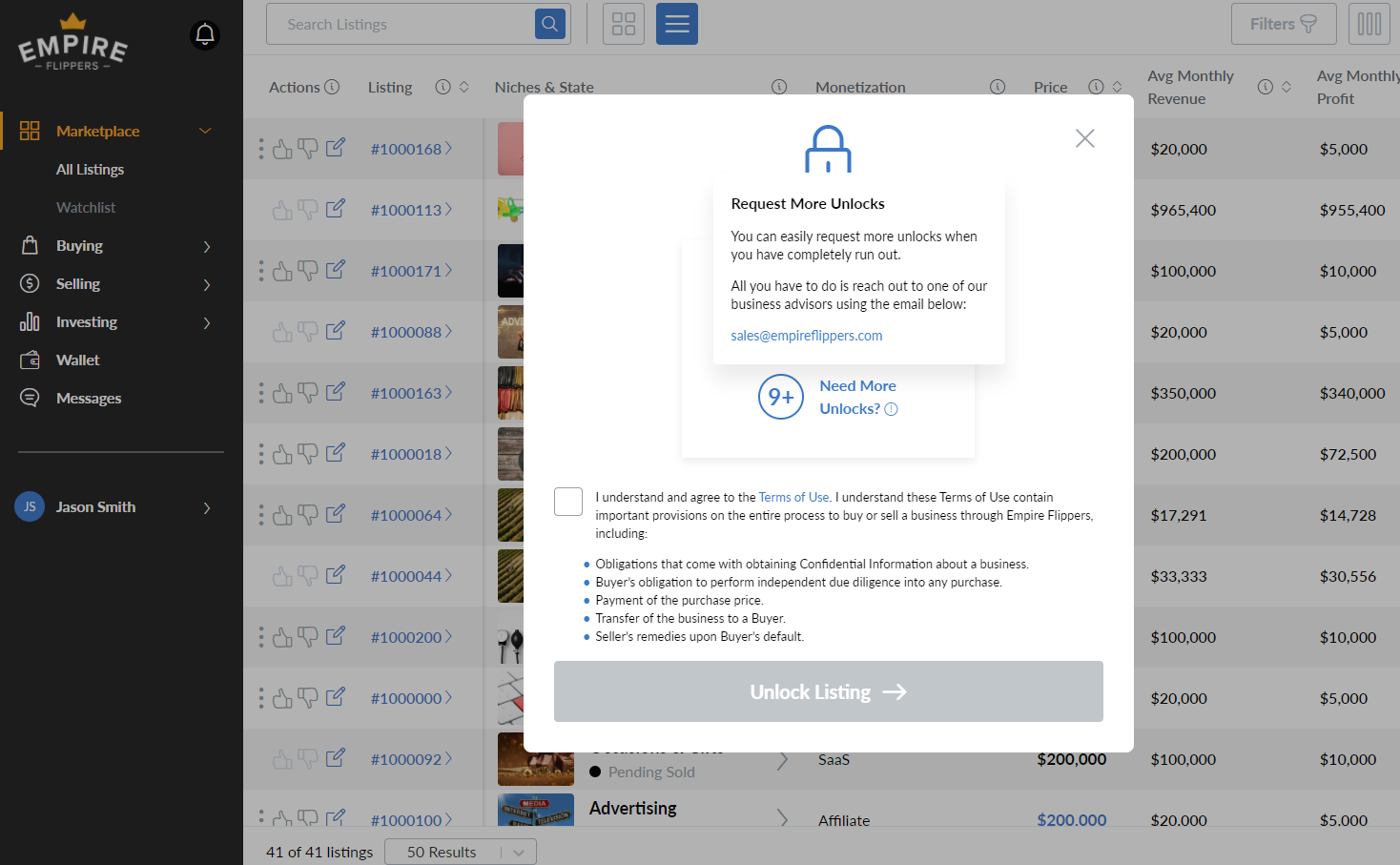
Task: Thumbs up listing #1000200
Action: coord(283,637)
